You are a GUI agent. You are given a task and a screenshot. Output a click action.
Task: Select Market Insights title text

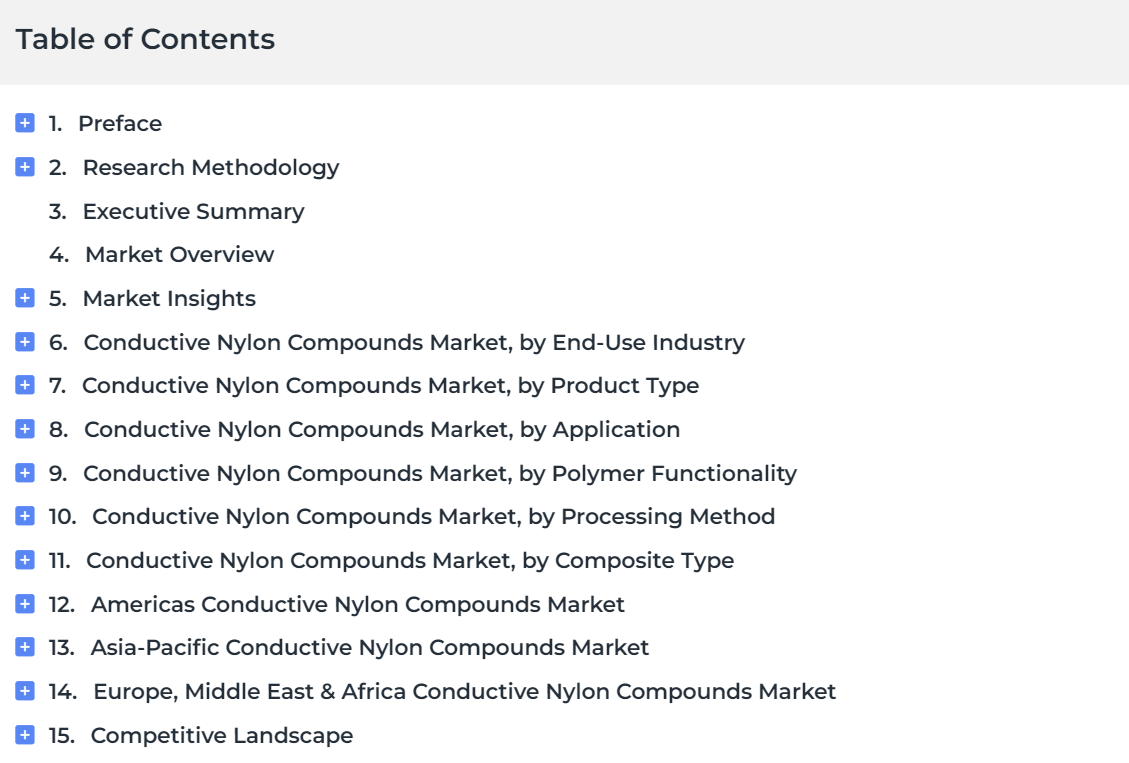168,298
